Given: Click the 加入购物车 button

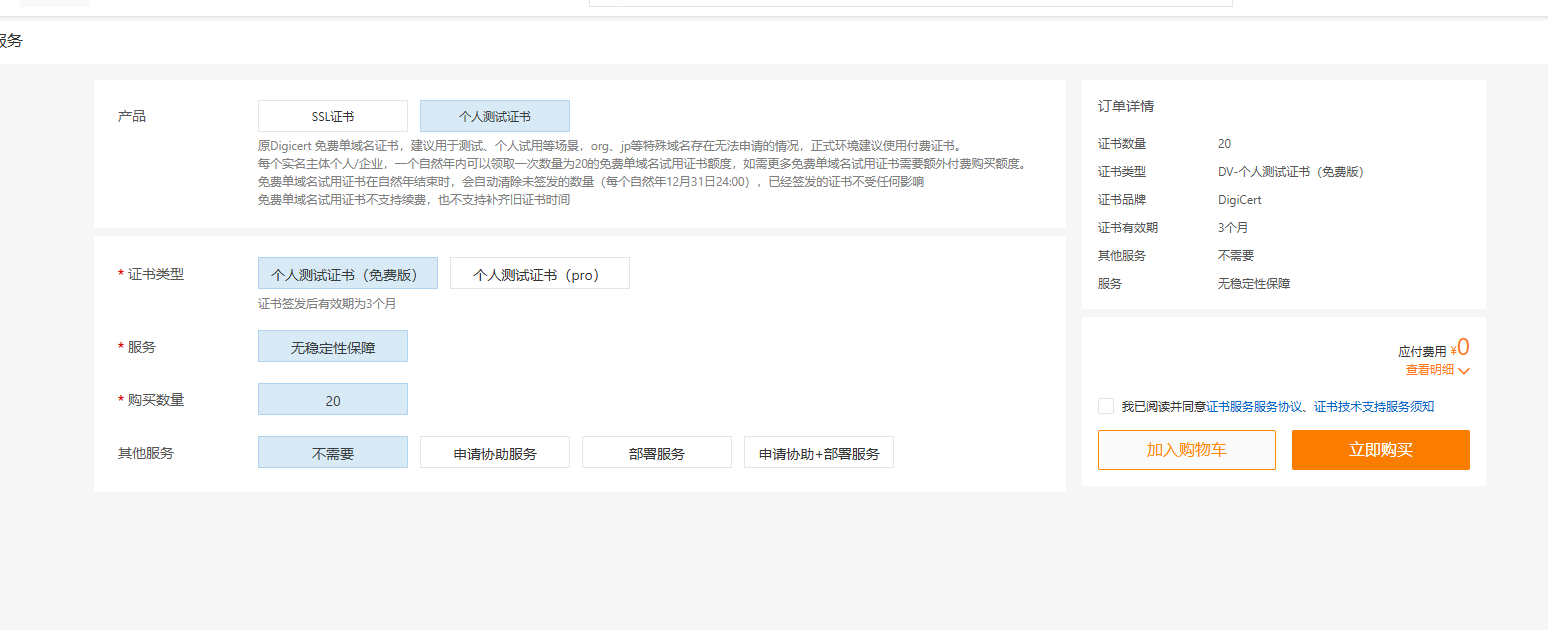Looking at the screenshot, I should [1186, 450].
